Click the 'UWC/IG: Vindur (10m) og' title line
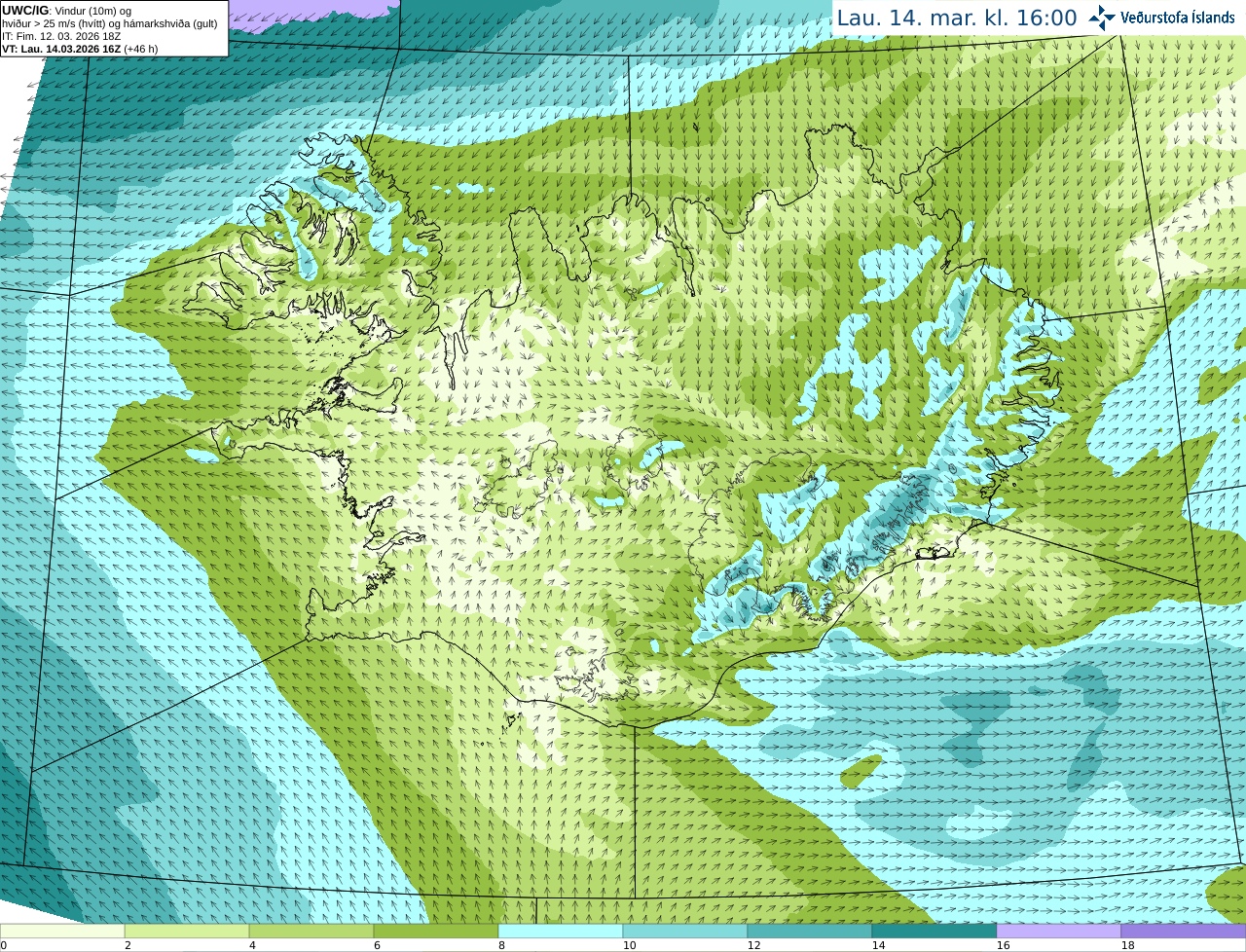The width and height of the screenshot is (1246, 952). (67, 11)
